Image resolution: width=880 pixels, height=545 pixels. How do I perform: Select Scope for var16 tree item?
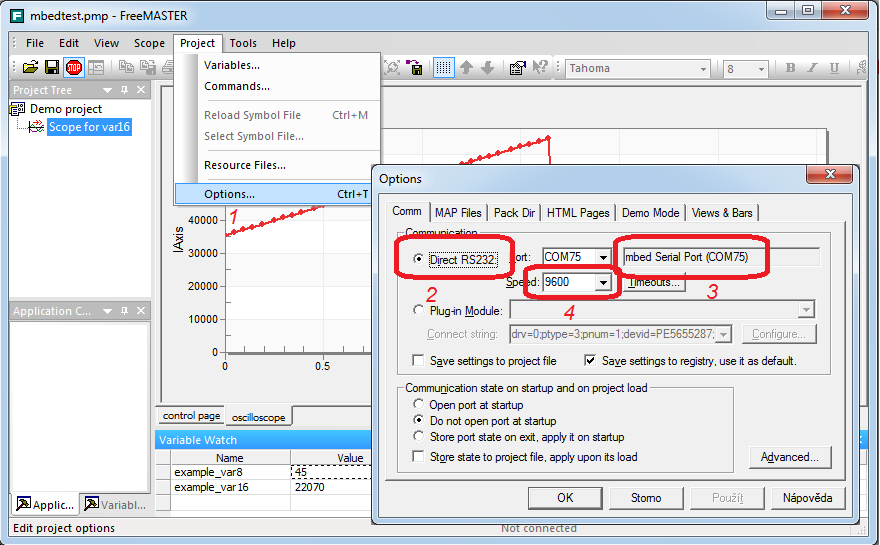(89, 127)
